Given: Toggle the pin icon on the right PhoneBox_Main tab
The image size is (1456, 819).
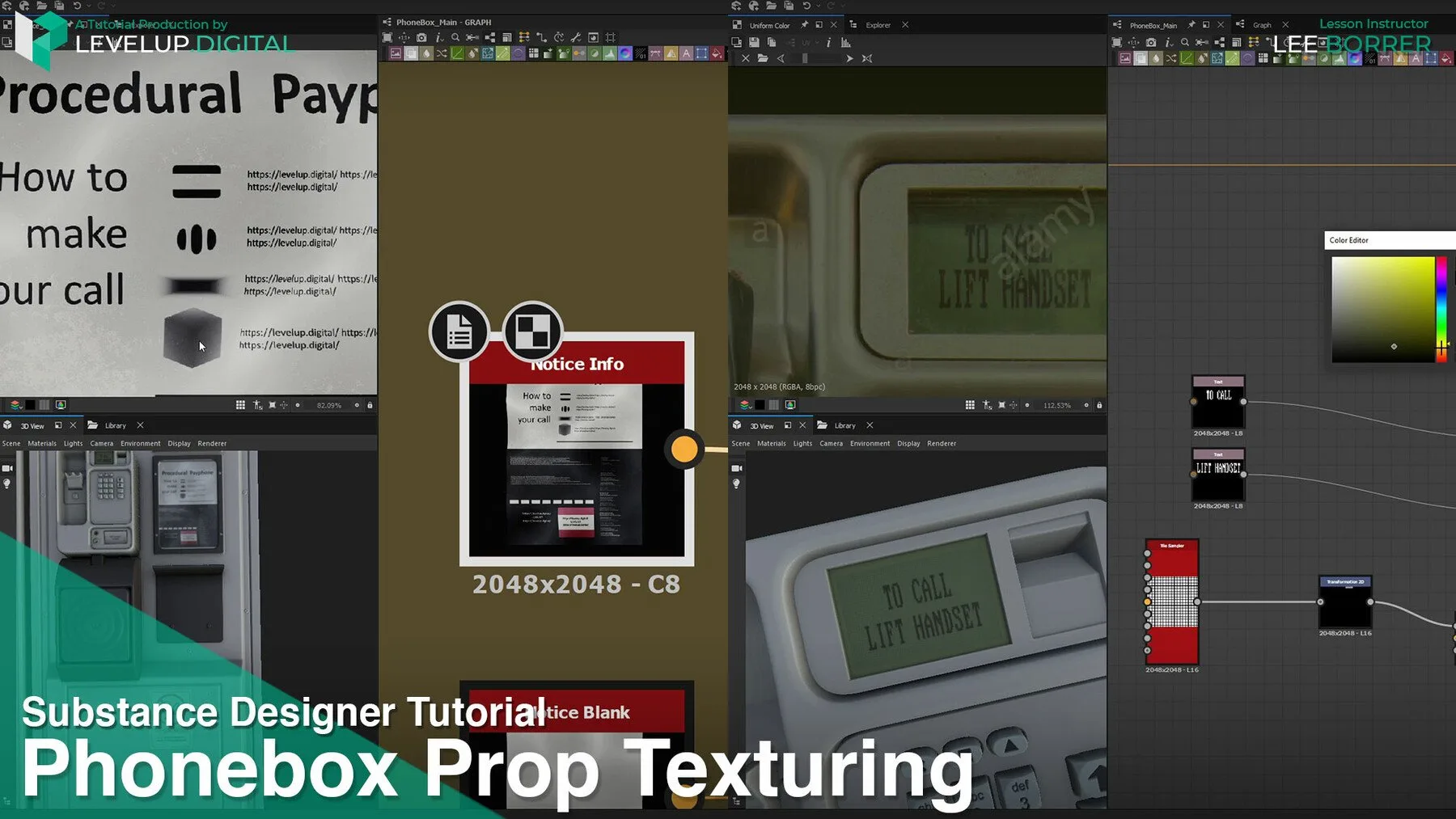Looking at the screenshot, I should point(1191,25).
